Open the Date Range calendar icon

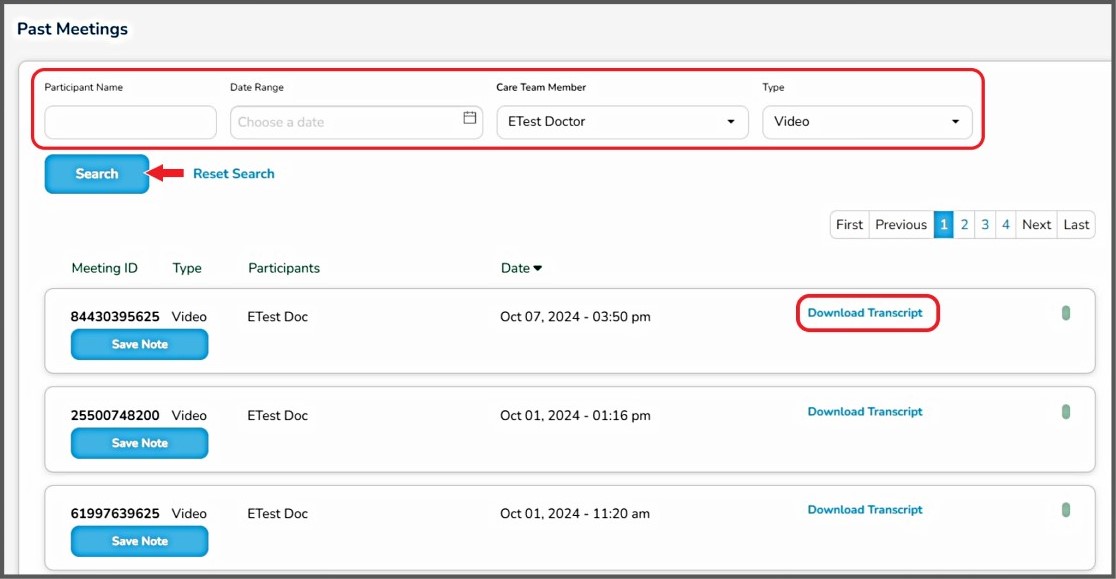[469, 118]
